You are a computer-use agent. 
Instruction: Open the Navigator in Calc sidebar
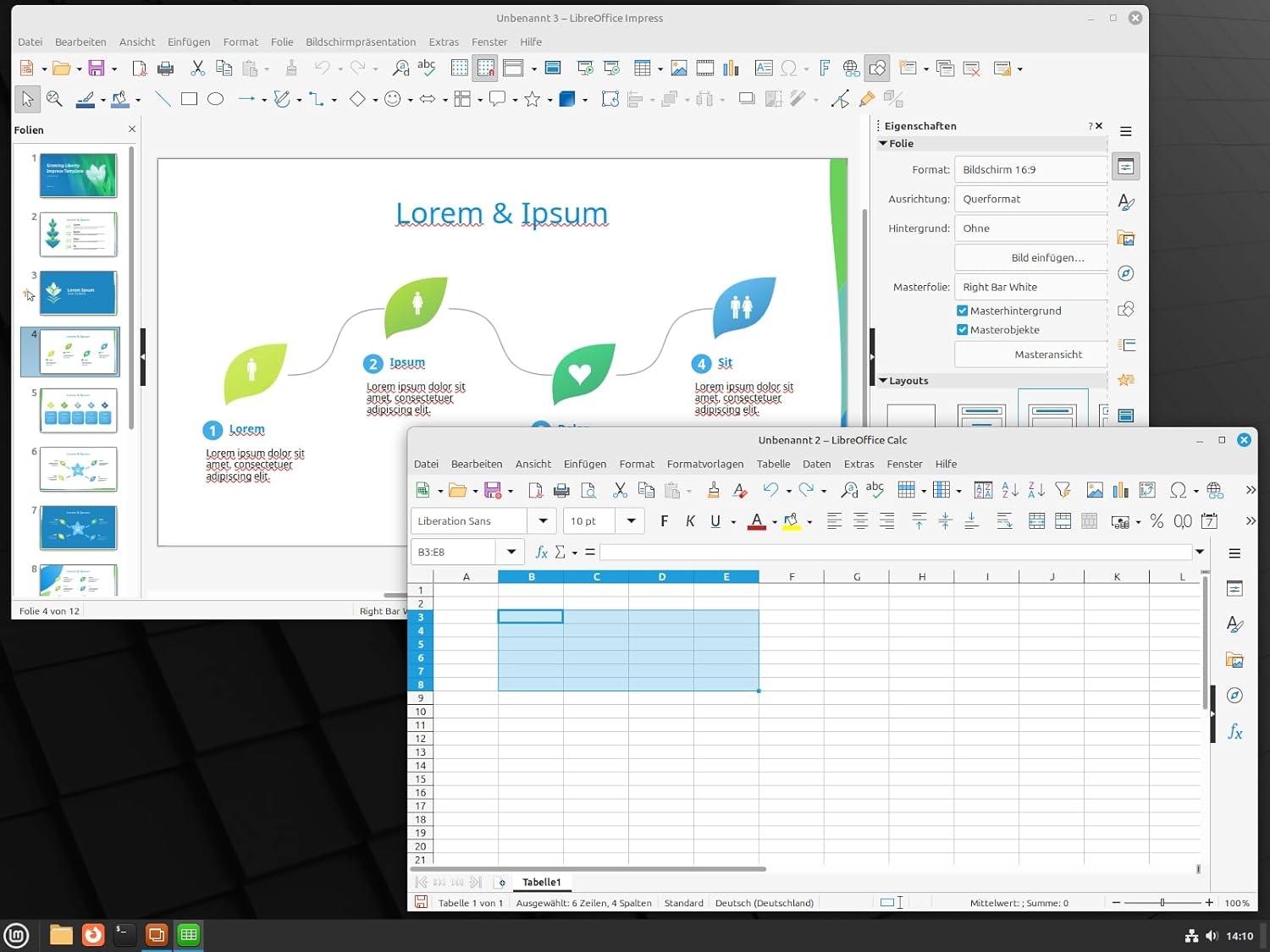[1234, 696]
